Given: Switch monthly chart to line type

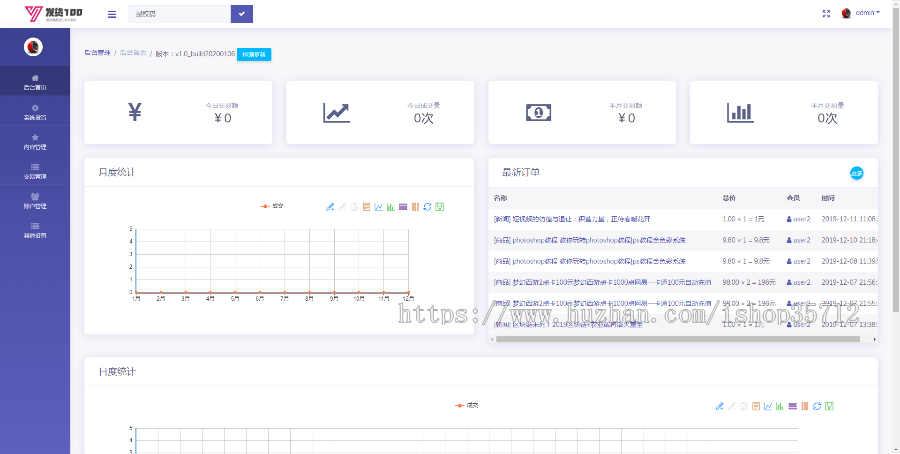Looking at the screenshot, I should (x=378, y=207).
